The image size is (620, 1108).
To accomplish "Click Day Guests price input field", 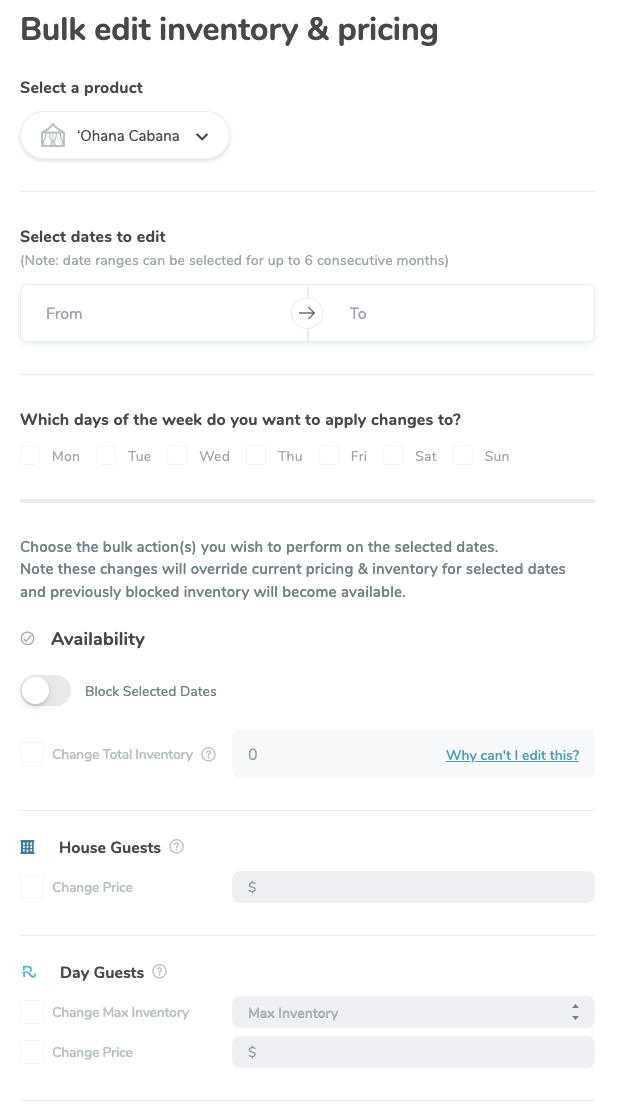I will coord(413,1052).
